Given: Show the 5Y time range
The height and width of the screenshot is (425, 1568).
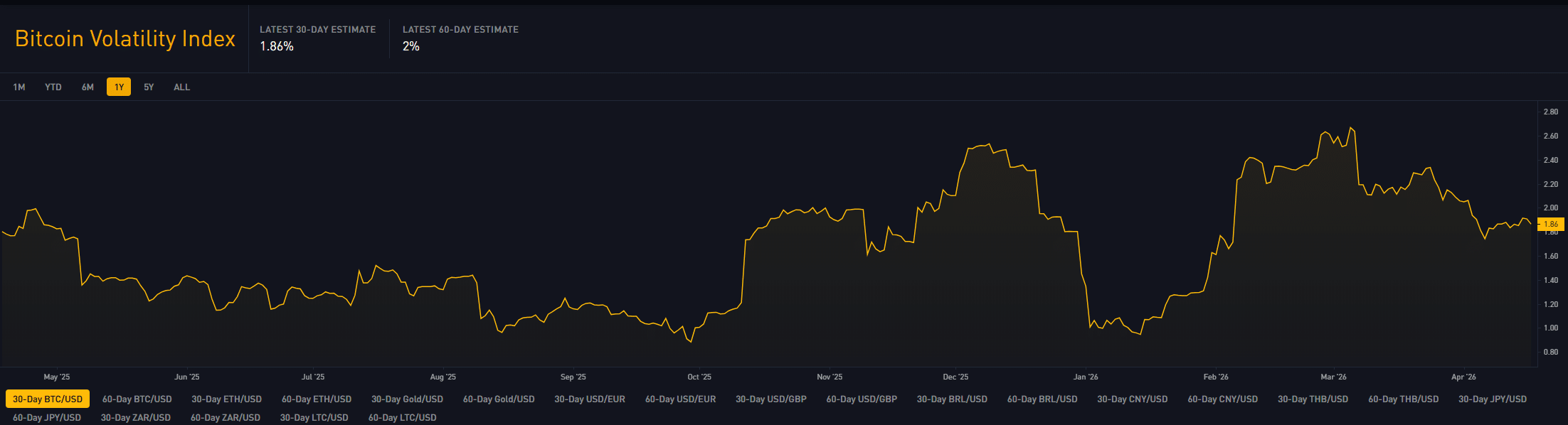Looking at the screenshot, I should [x=149, y=87].
